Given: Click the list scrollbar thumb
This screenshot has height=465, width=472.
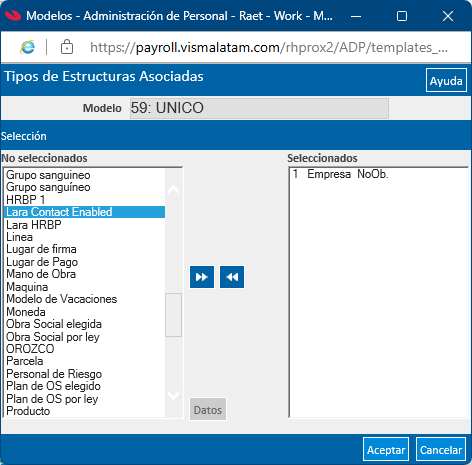Looking at the screenshot, I should 173,315.
